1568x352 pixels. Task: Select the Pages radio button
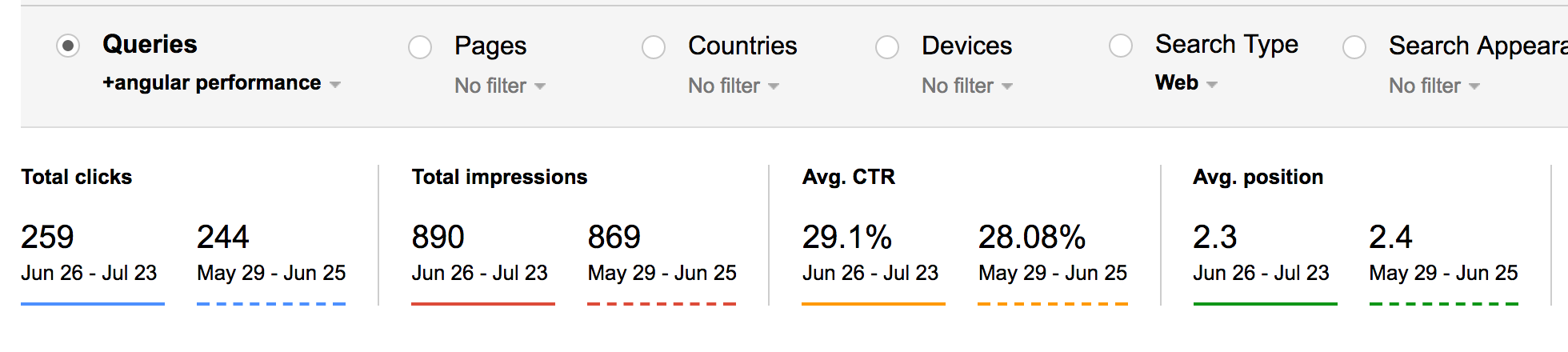420,47
